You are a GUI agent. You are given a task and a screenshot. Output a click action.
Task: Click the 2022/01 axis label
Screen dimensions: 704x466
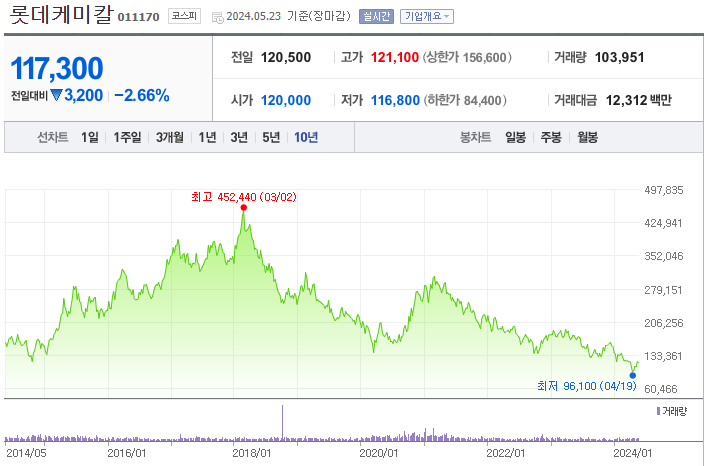coord(506,453)
